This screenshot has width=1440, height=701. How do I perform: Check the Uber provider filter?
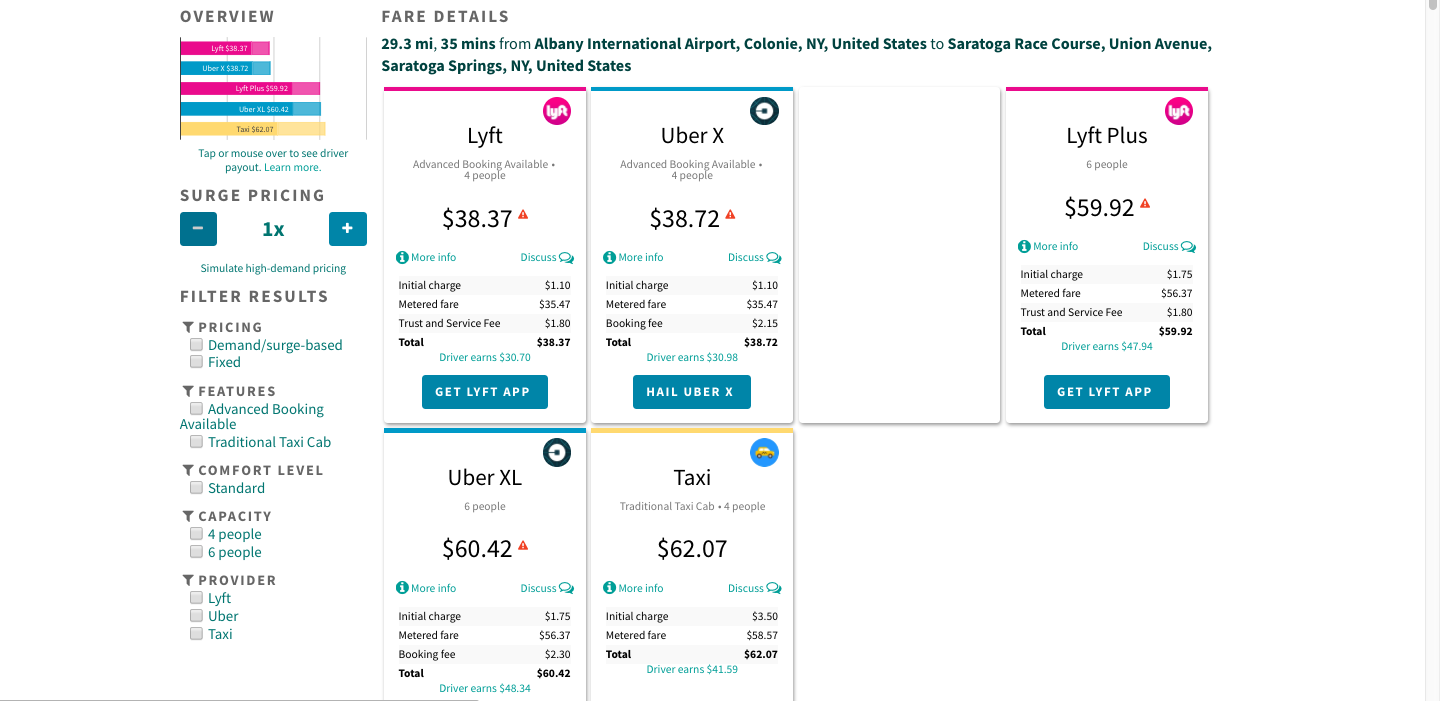(196, 615)
